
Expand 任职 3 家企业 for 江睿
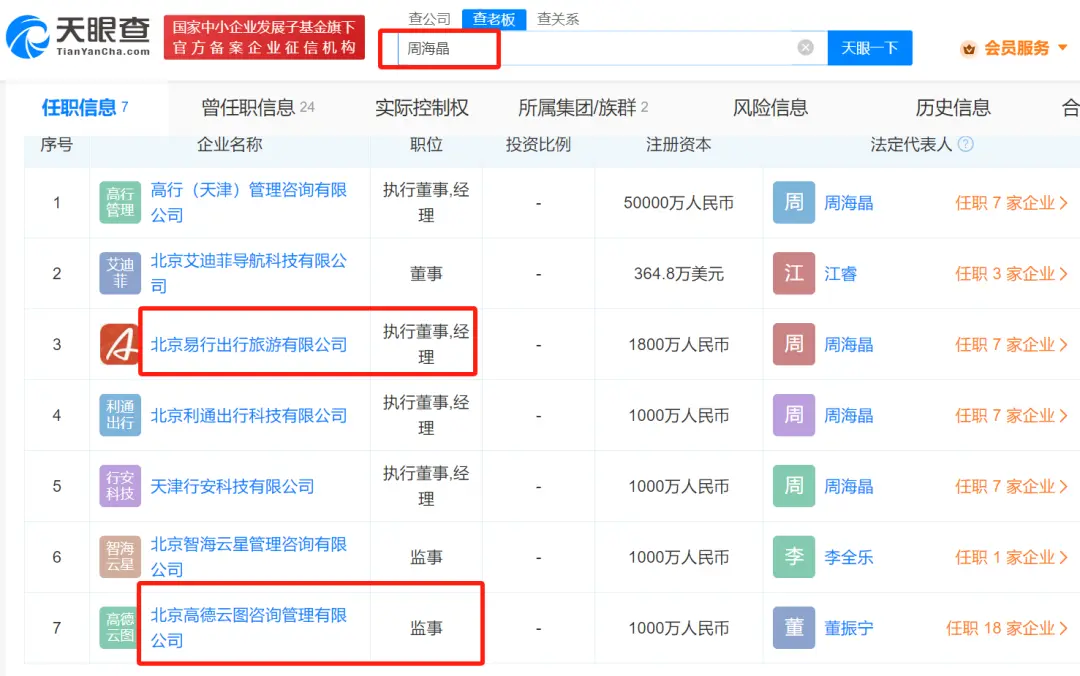pos(1011,274)
